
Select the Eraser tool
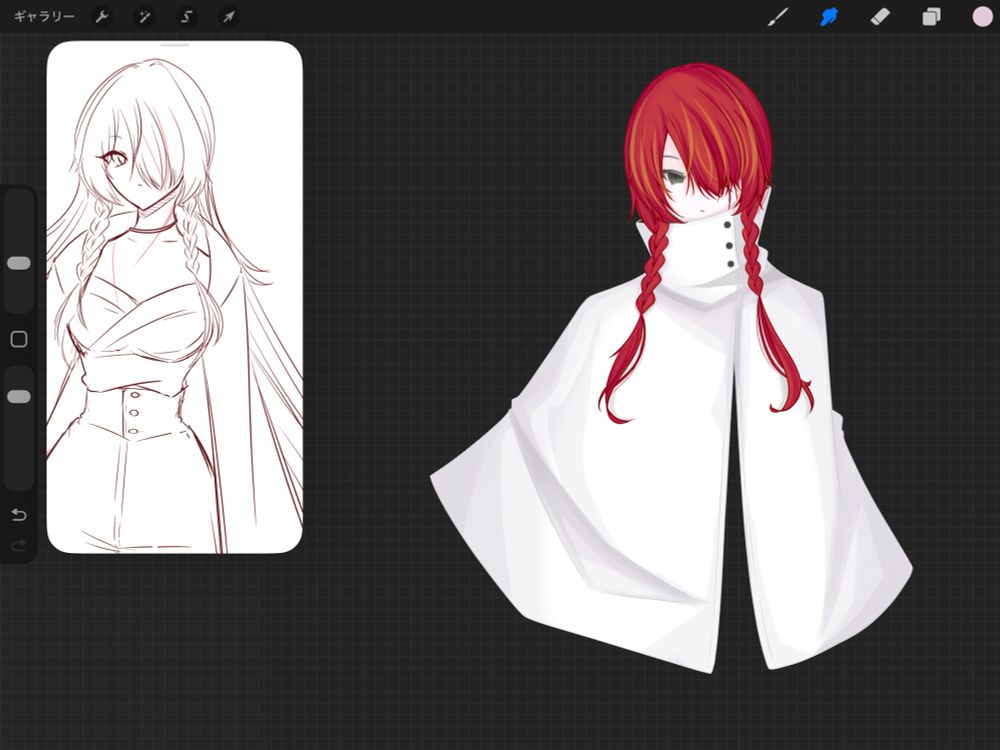click(880, 17)
